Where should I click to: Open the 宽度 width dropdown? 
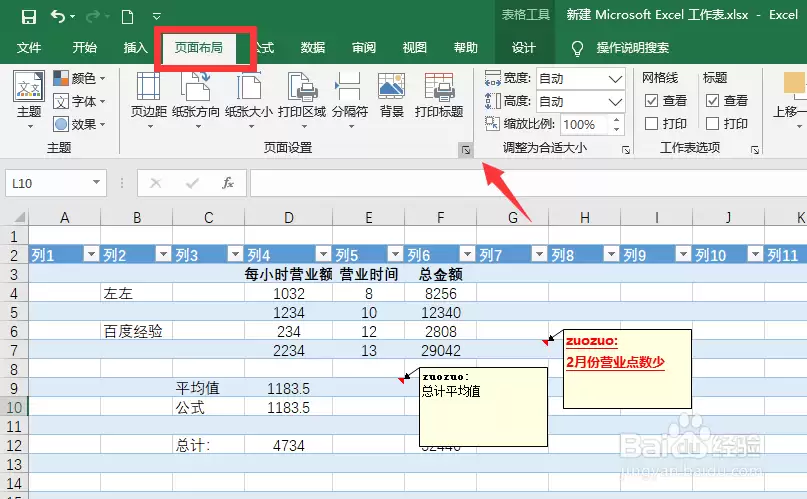tap(615, 79)
